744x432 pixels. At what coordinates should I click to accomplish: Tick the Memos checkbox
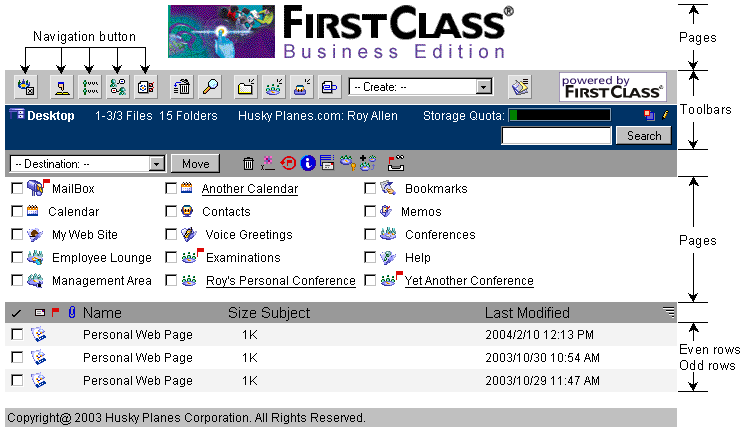pyautogui.click(x=370, y=211)
